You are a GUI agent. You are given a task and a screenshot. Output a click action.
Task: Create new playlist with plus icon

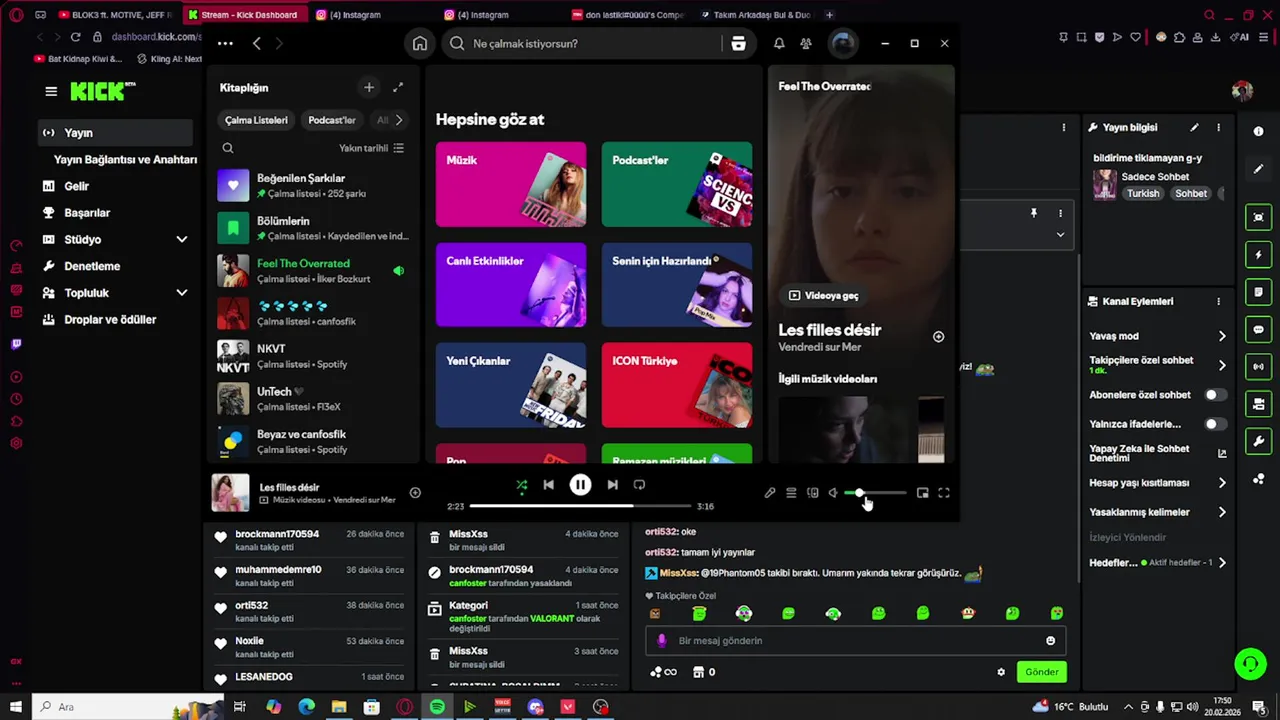[369, 88]
